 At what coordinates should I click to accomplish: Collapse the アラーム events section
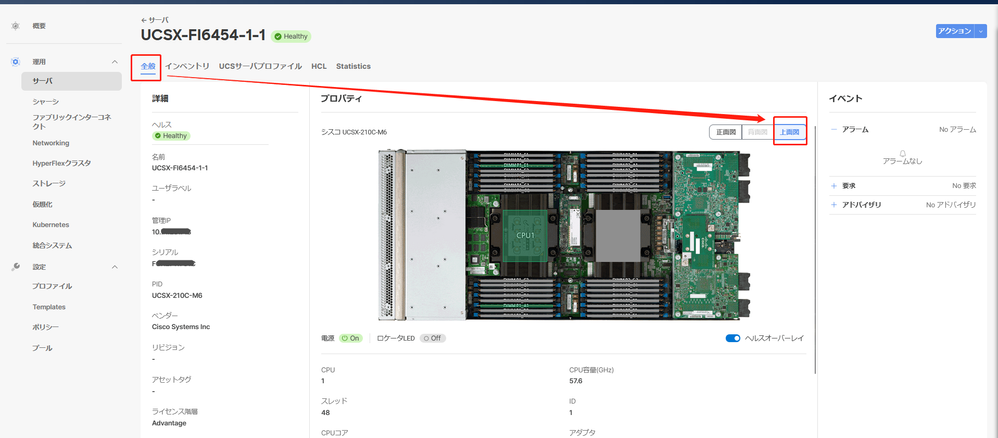[834, 129]
